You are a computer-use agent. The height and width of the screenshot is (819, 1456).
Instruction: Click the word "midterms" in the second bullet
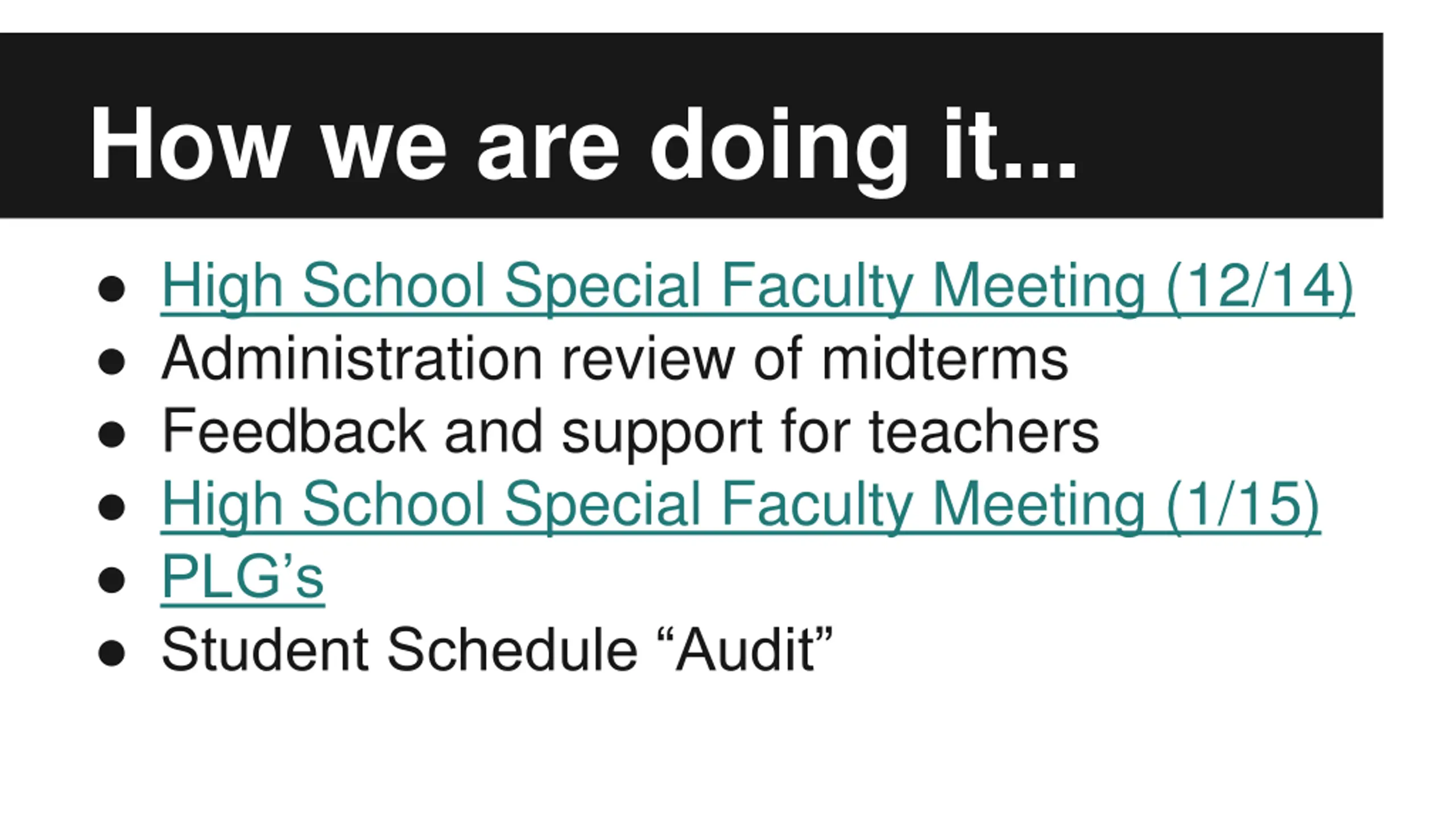(945, 358)
